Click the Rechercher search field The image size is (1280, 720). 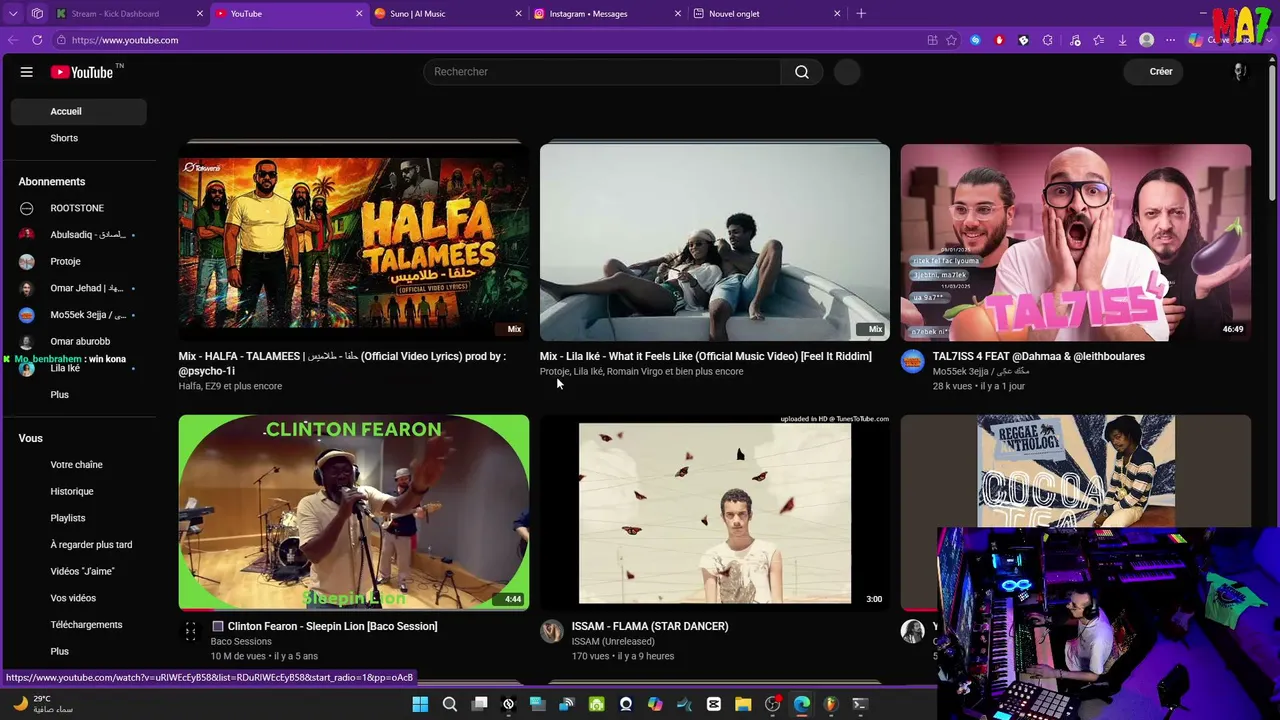tap(602, 72)
